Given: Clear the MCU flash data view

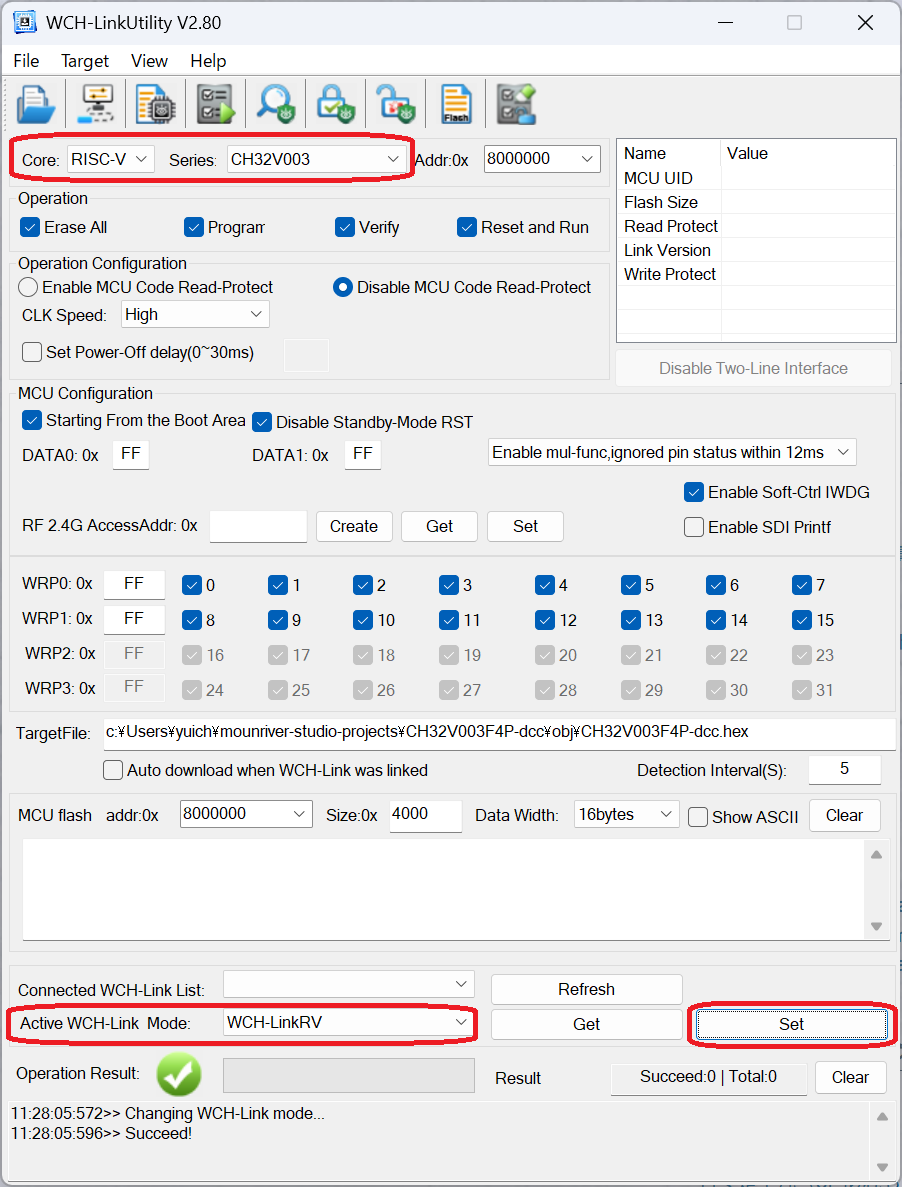Looking at the screenshot, I should (x=844, y=815).
